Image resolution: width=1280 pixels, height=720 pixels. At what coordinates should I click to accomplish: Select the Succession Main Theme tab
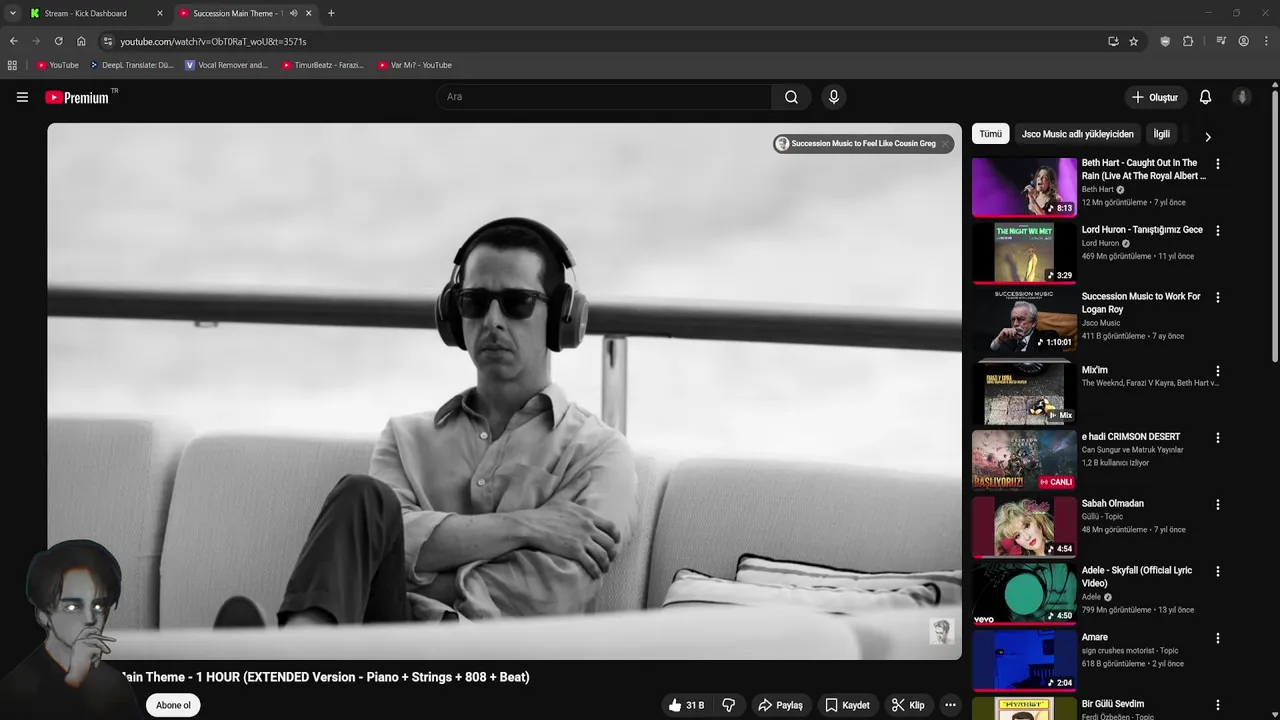coord(235,13)
